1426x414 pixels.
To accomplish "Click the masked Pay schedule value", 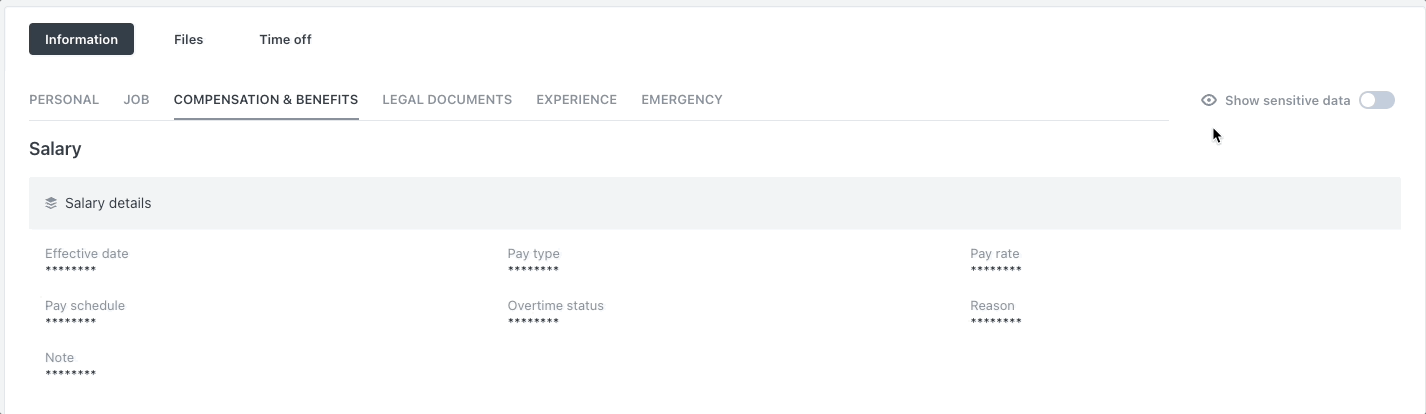I will tap(70, 322).
